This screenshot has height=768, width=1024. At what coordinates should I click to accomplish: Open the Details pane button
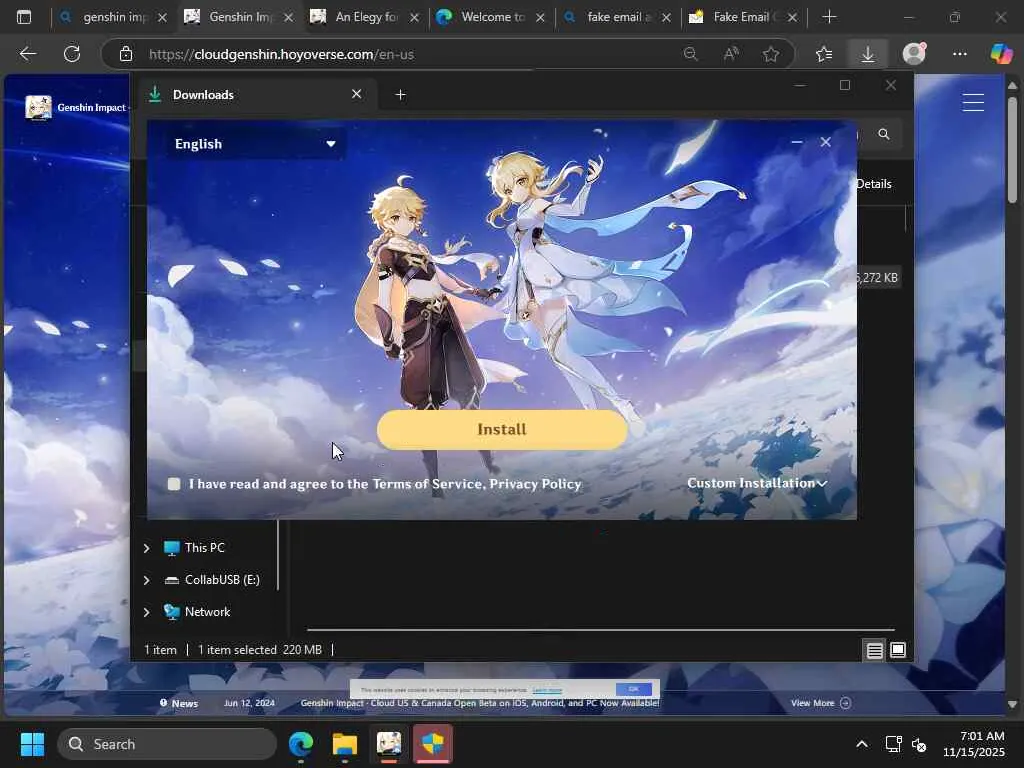pyautogui.click(x=873, y=184)
